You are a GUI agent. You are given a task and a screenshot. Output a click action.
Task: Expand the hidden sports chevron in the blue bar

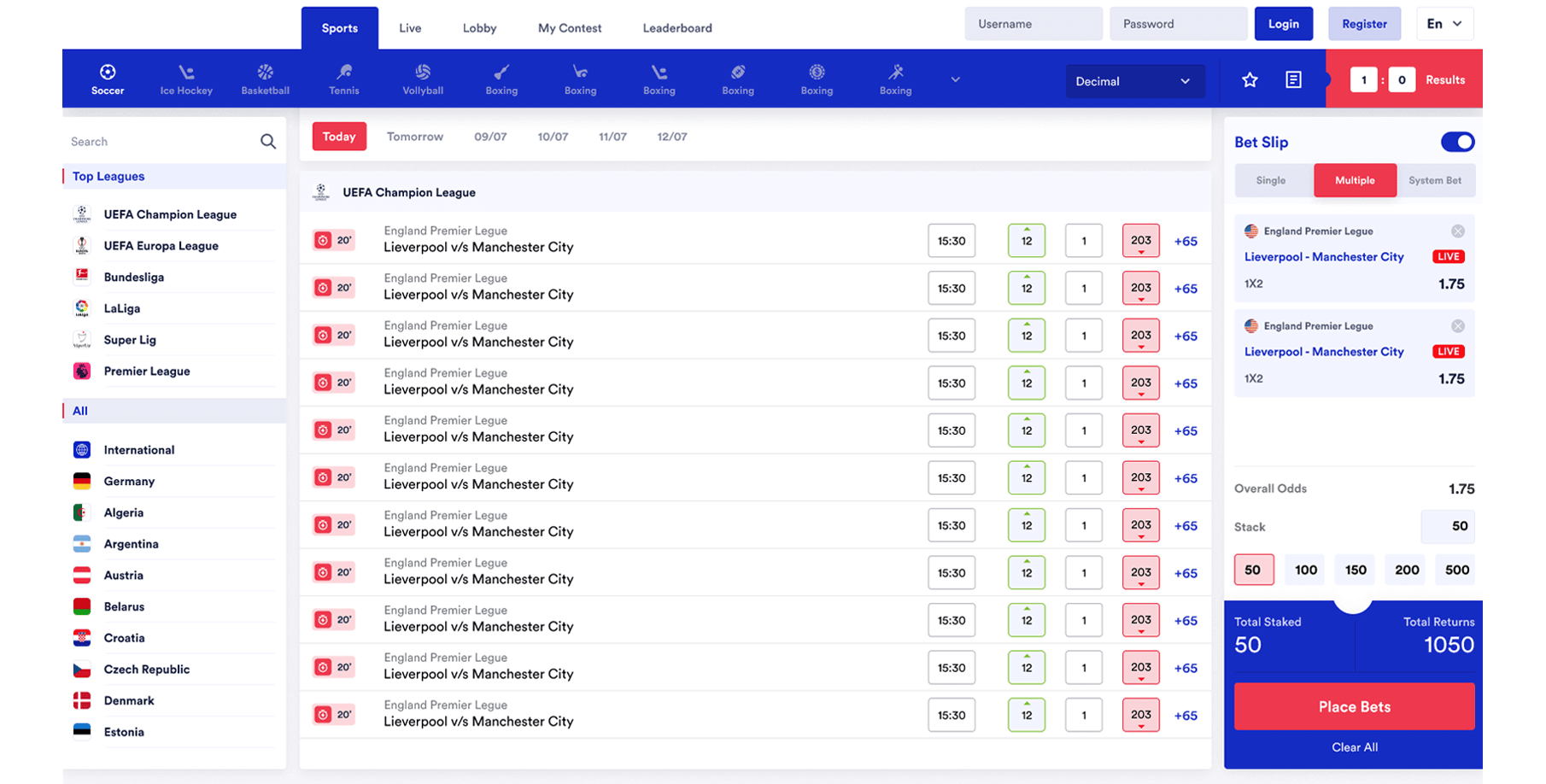click(955, 79)
